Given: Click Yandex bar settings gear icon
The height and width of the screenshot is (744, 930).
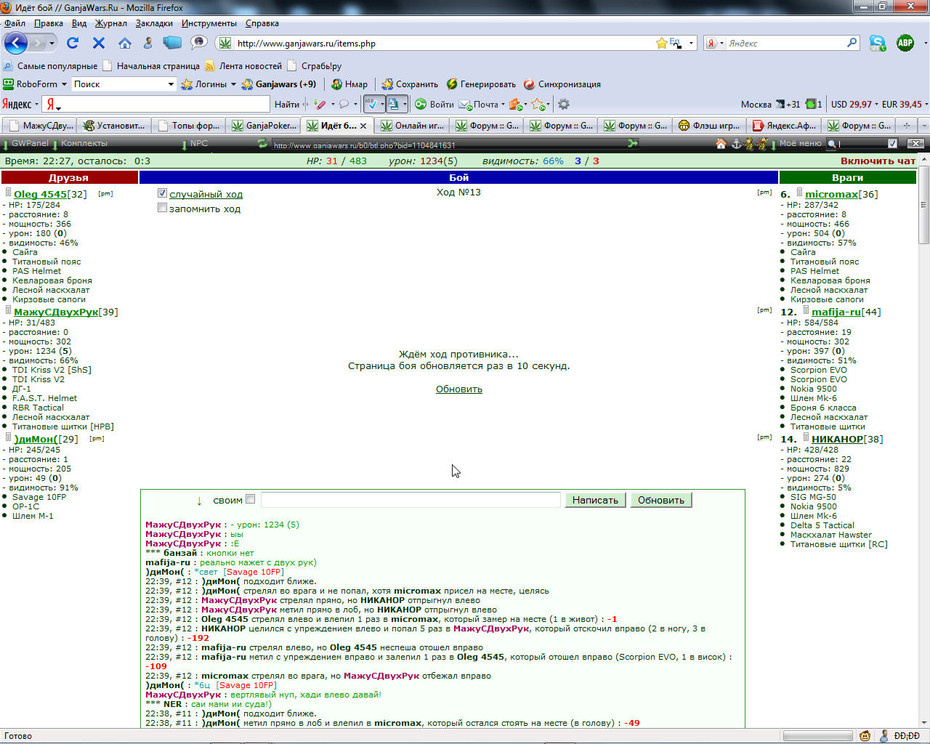Looking at the screenshot, I should (x=563, y=104).
